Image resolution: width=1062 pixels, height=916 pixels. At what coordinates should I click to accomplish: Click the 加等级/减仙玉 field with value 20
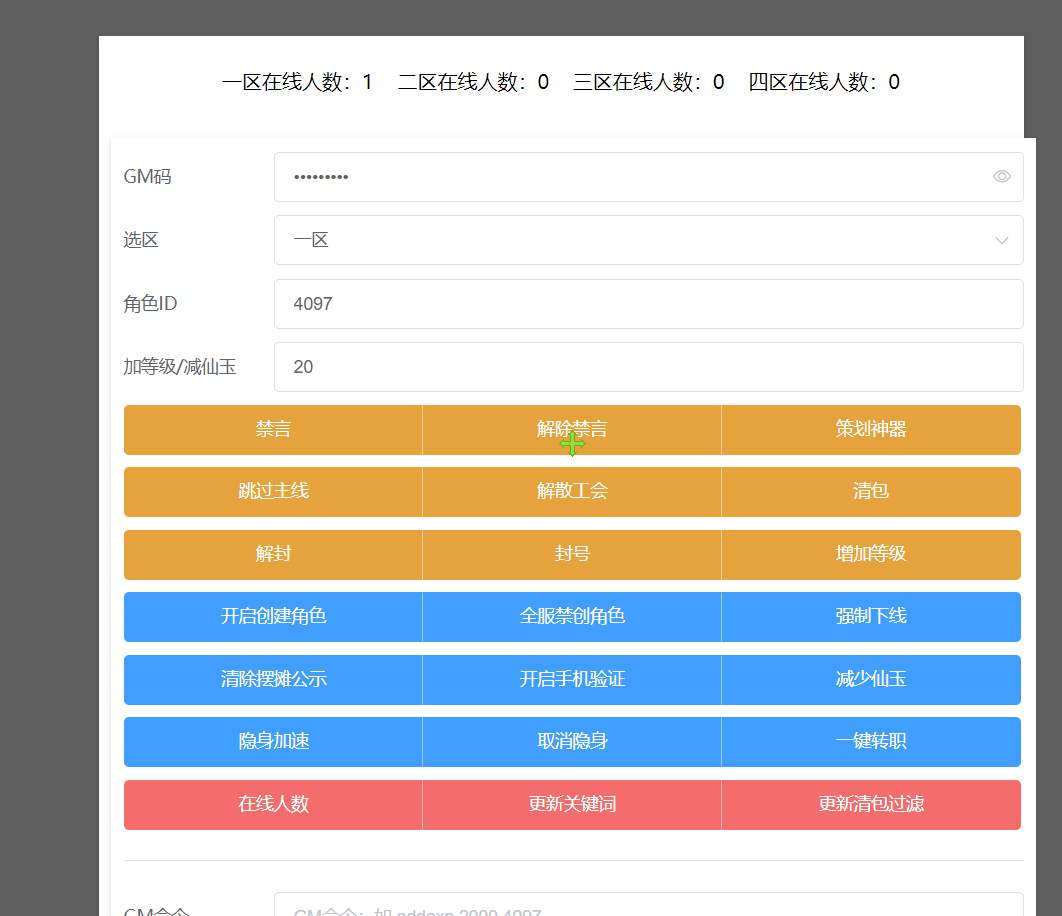point(648,367)
